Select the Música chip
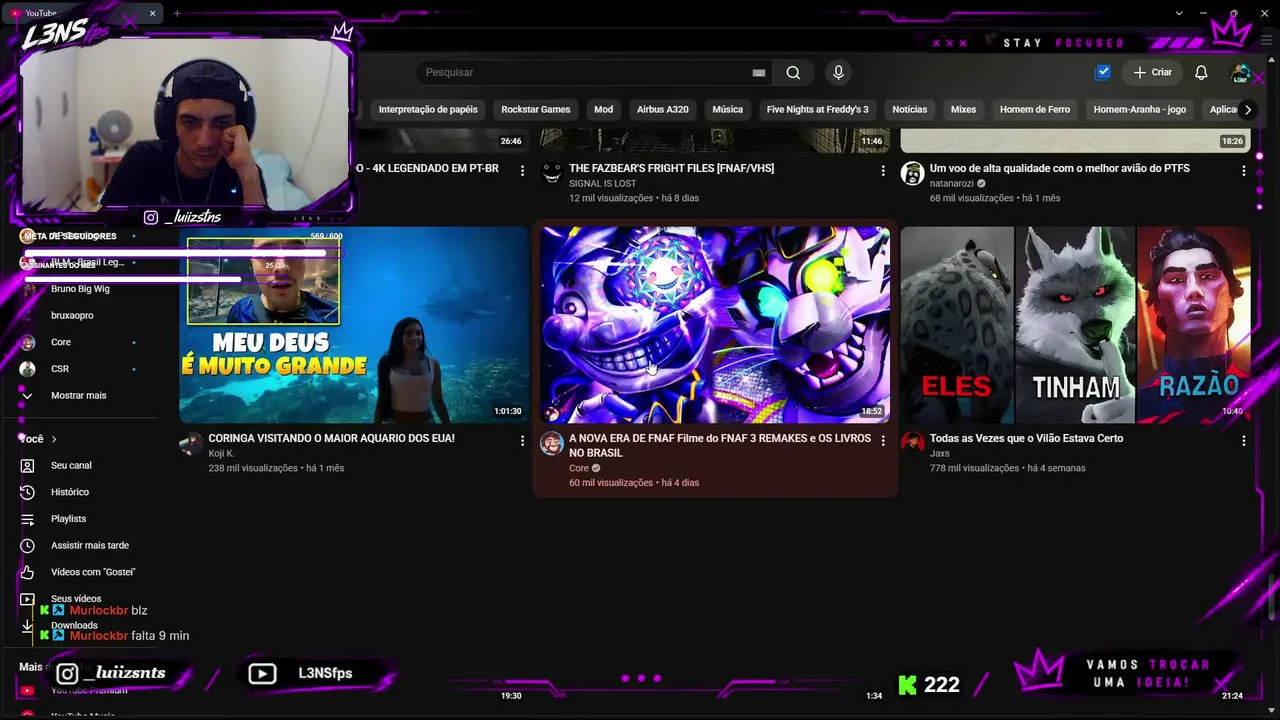This screenshot has width=1280, height=720. [x=727, y=110]
